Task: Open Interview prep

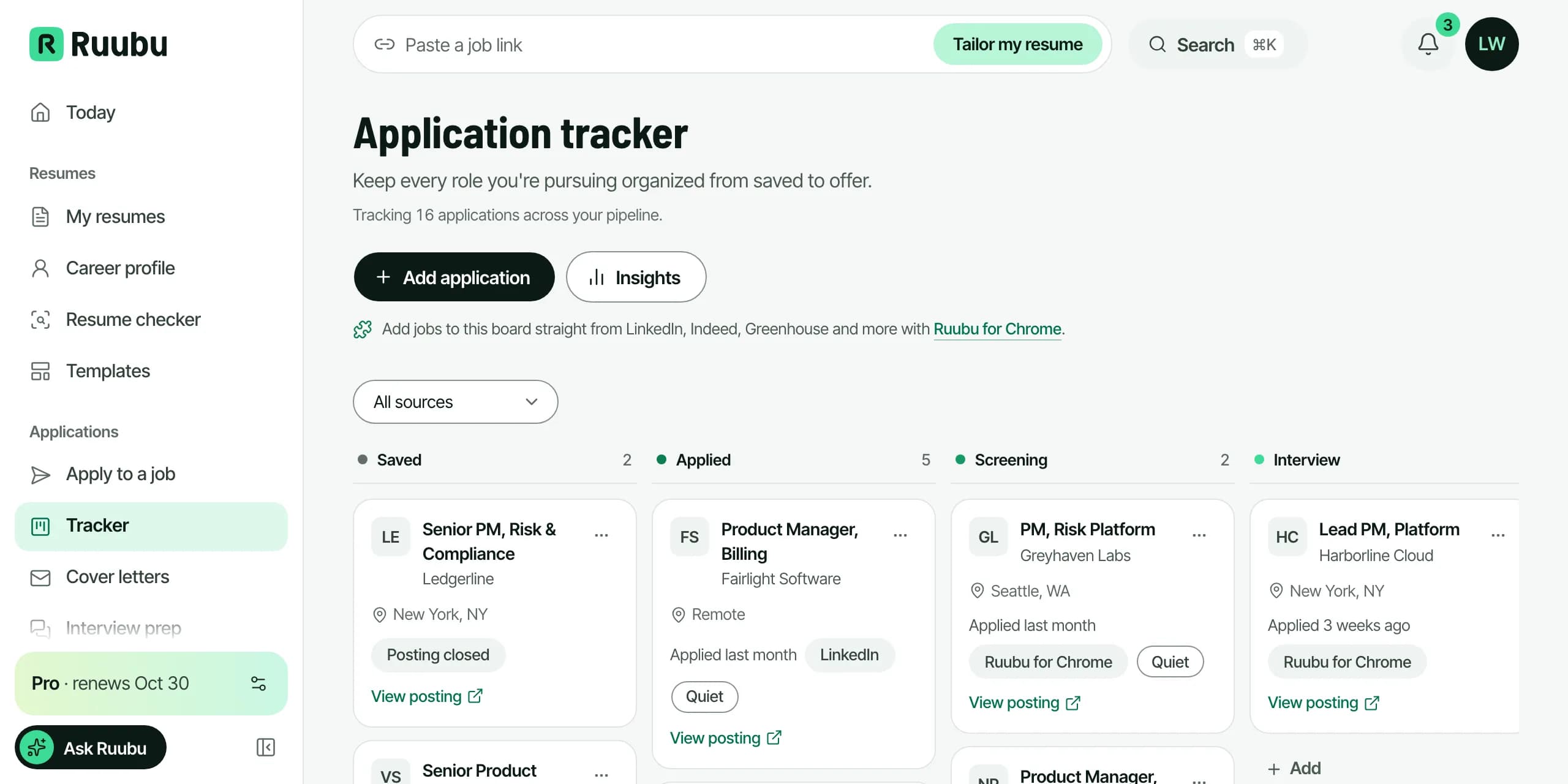Action: coord(151,628)
